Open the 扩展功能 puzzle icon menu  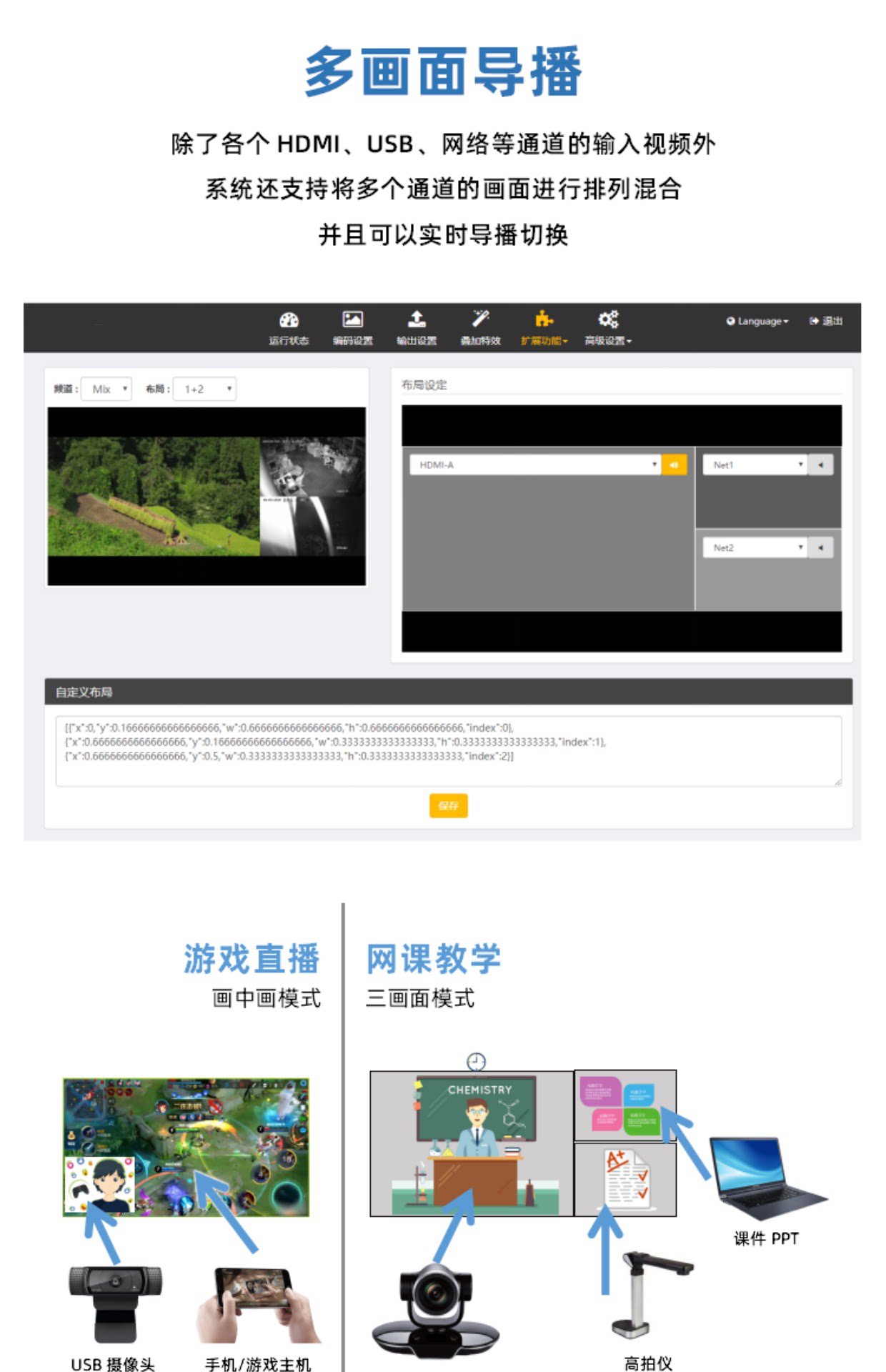pos(544,319)
